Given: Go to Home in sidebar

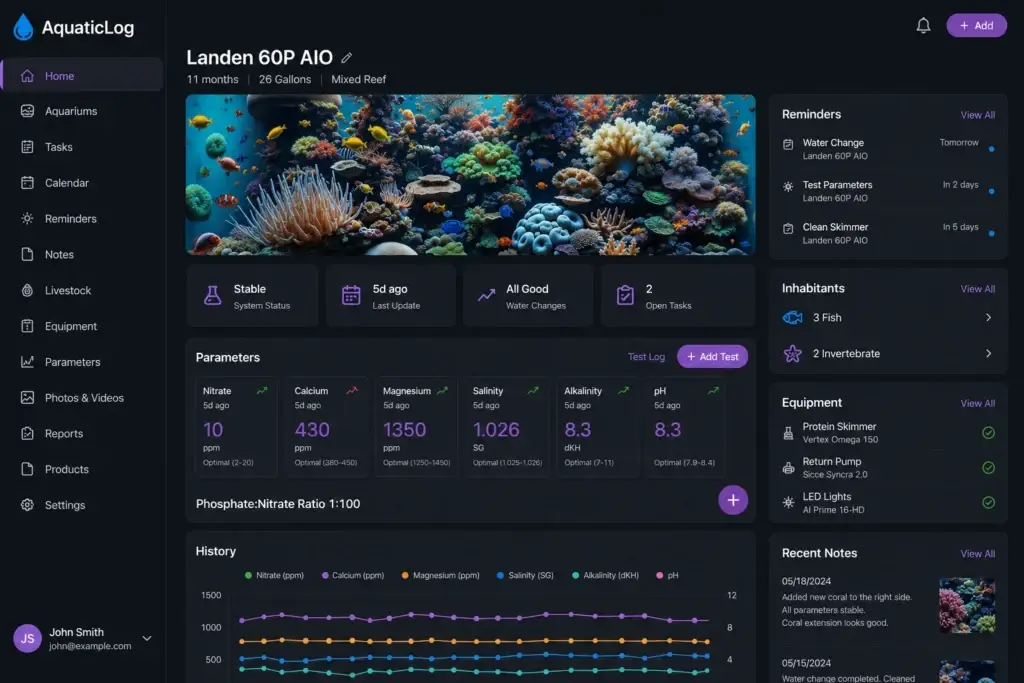Looking at the screenshot, I should (x=82, y=76).
